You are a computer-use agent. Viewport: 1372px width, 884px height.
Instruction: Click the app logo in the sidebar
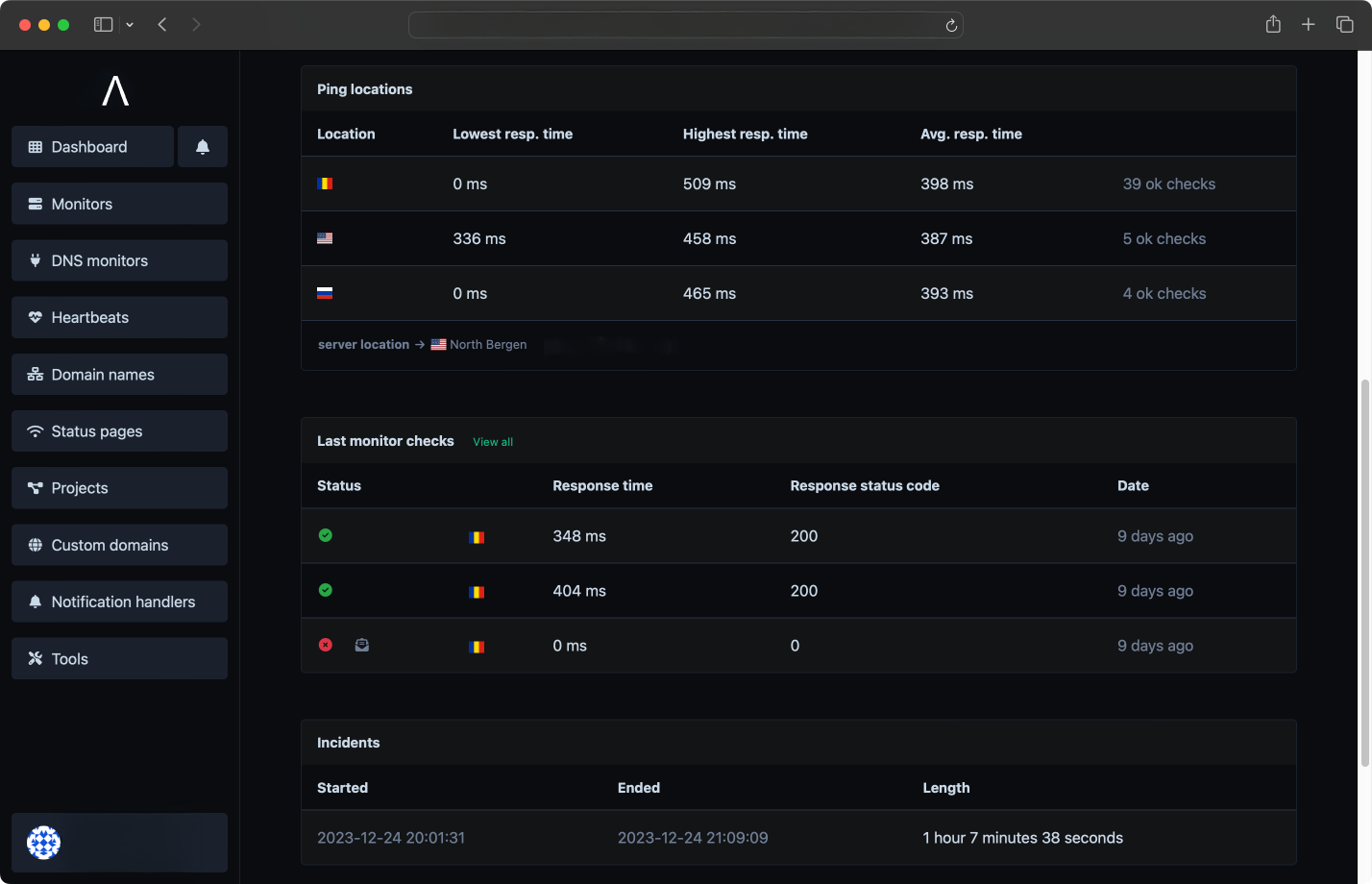click(115, 90)
